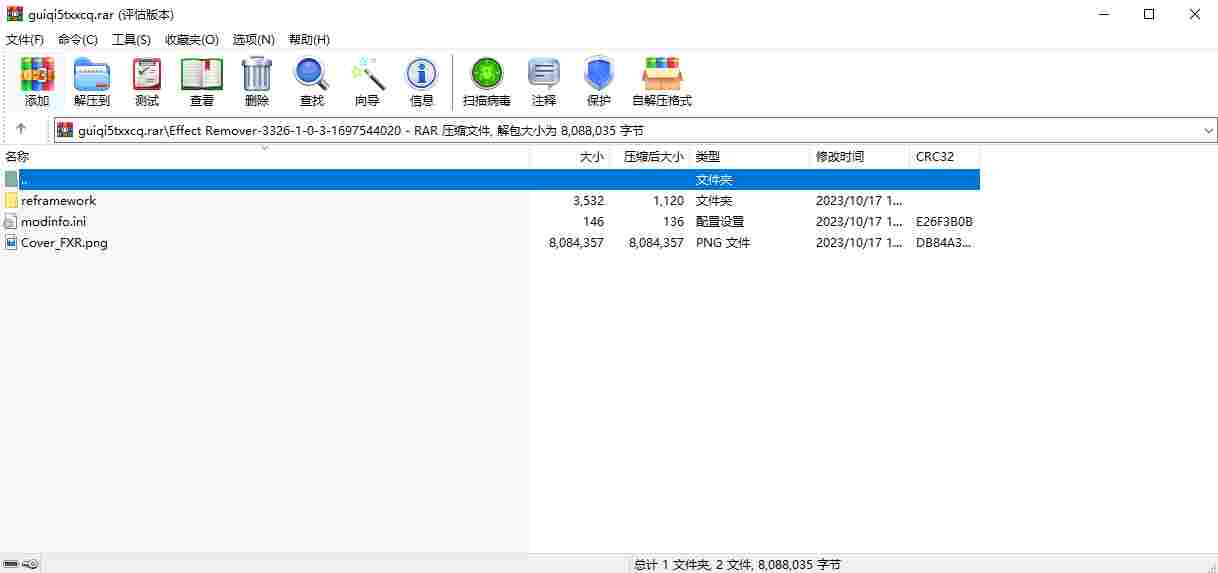Click the 自解压格式 (SFX) toolbar icon
This screenshot has height=573, width=1218.
[x=662, y=74]
